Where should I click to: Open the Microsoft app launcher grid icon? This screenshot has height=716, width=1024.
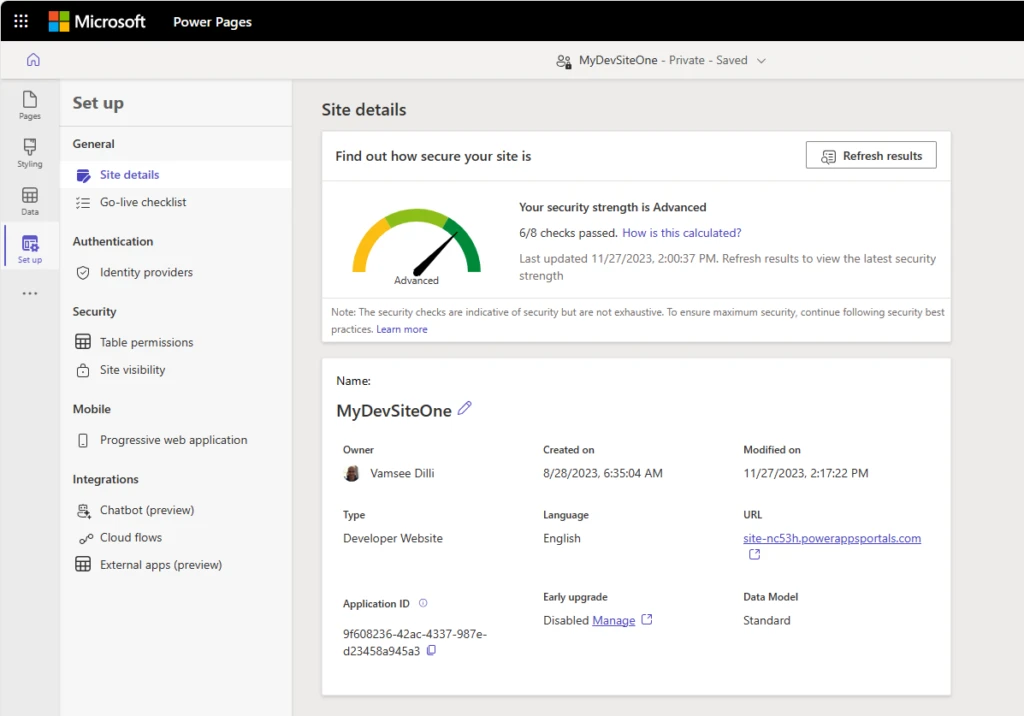point(20,20)
